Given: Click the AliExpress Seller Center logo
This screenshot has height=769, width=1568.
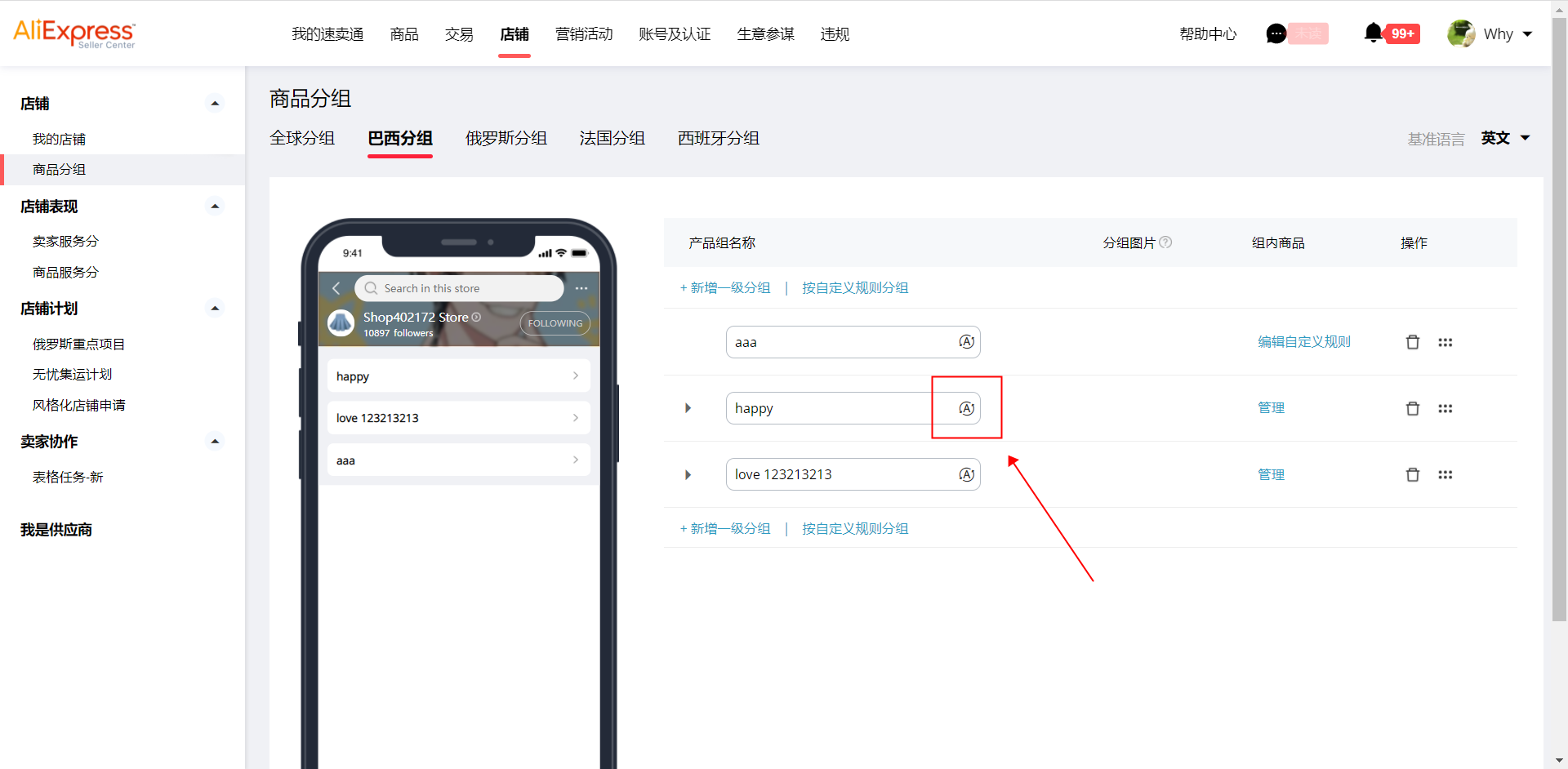Looking at the screenshot, I should pyautogui.click(x=74, y=33).
